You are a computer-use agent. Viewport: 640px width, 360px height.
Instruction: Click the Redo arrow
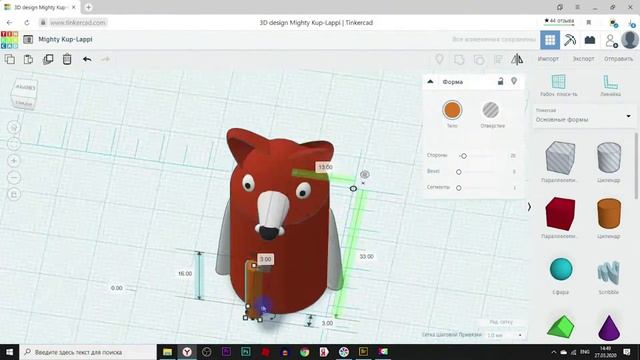pyautogui.click(x=105, y=59)
